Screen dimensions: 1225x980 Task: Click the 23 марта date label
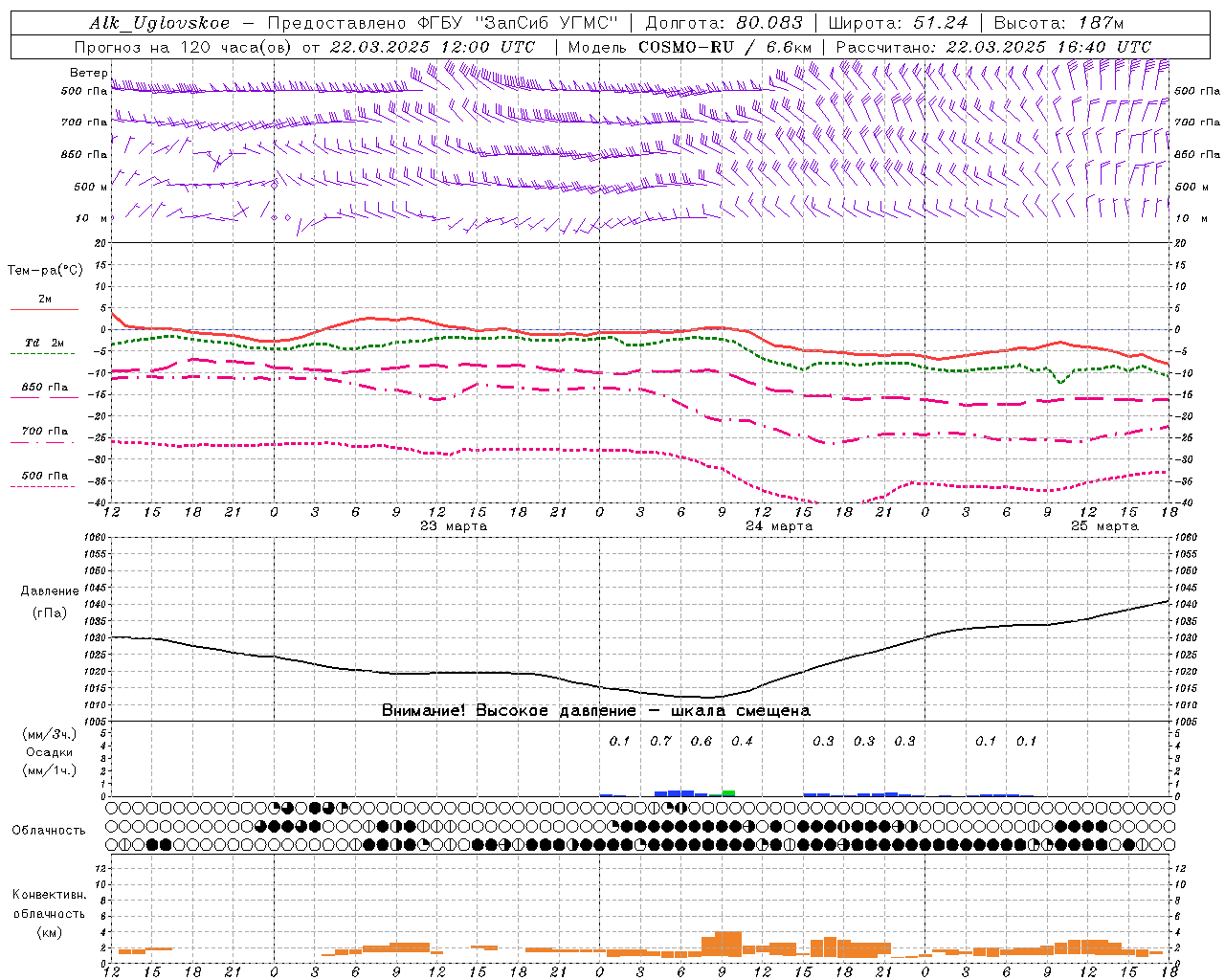454,526
